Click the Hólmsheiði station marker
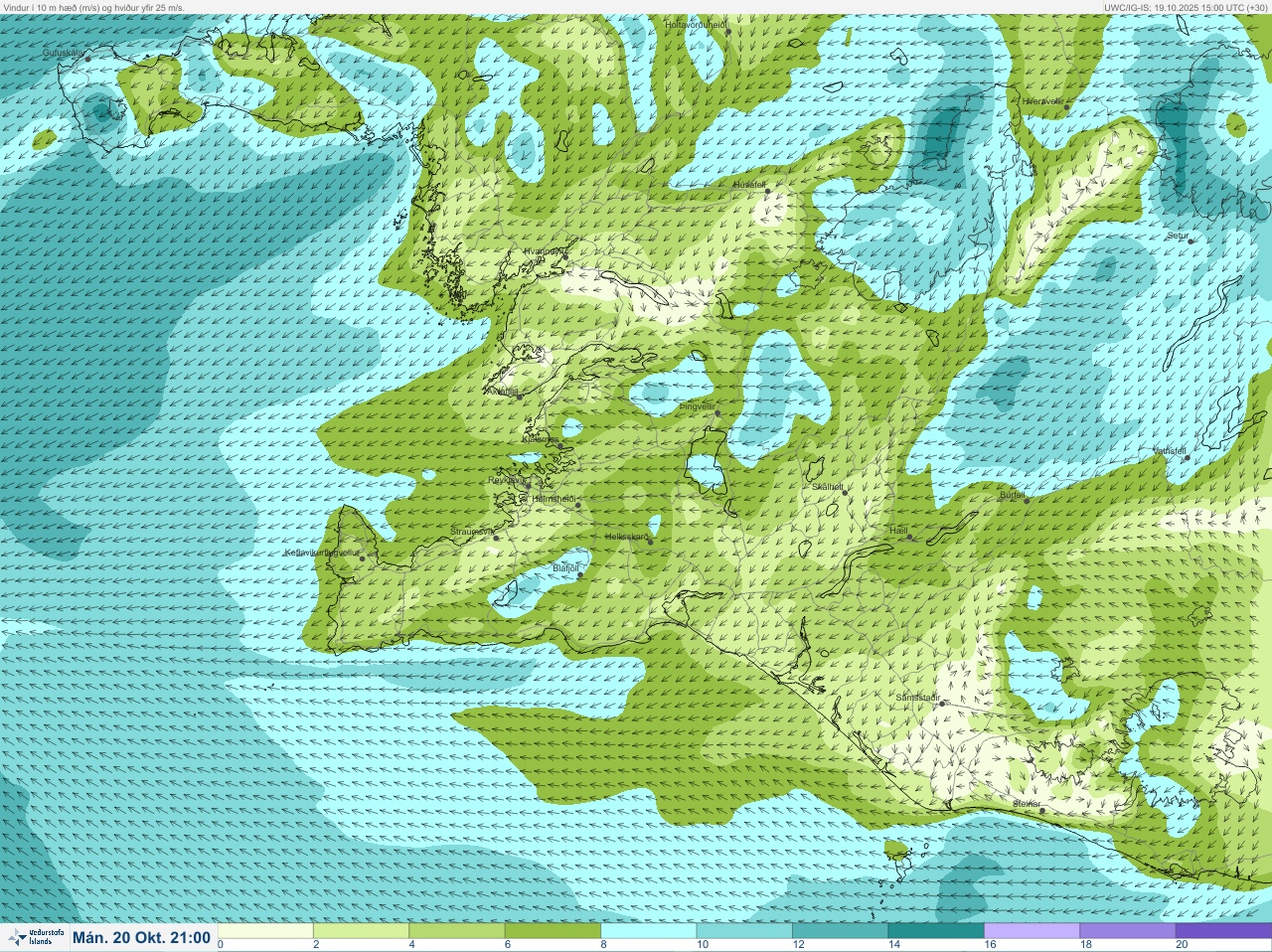Image resolution: width=1272 pixels, height=952 pixels. pos(578,505)
